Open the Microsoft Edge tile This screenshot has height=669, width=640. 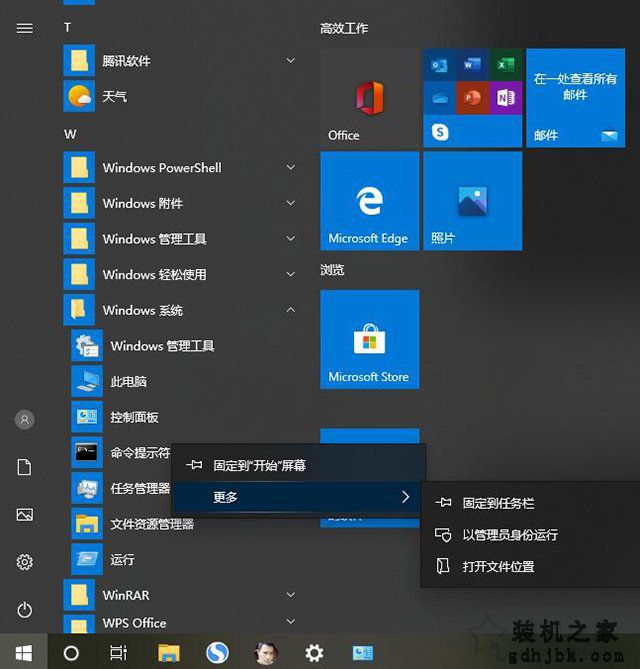[x=369, y=201]
